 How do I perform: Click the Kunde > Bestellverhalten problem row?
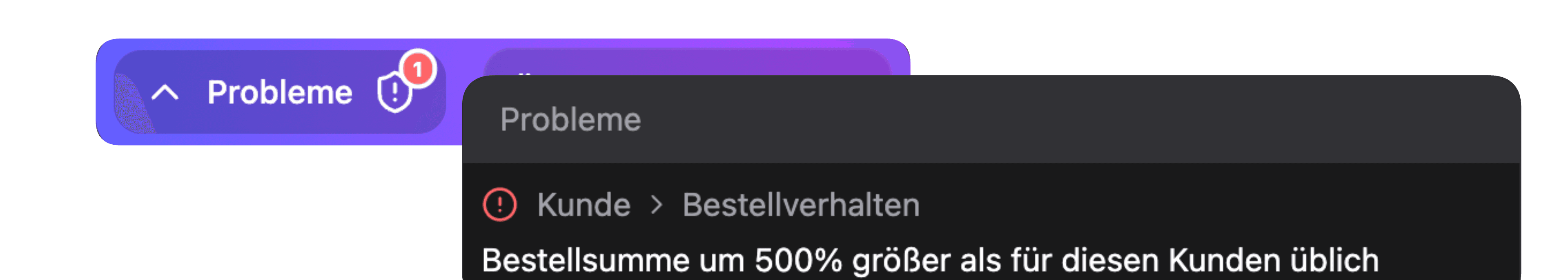[x=991, y=204]
